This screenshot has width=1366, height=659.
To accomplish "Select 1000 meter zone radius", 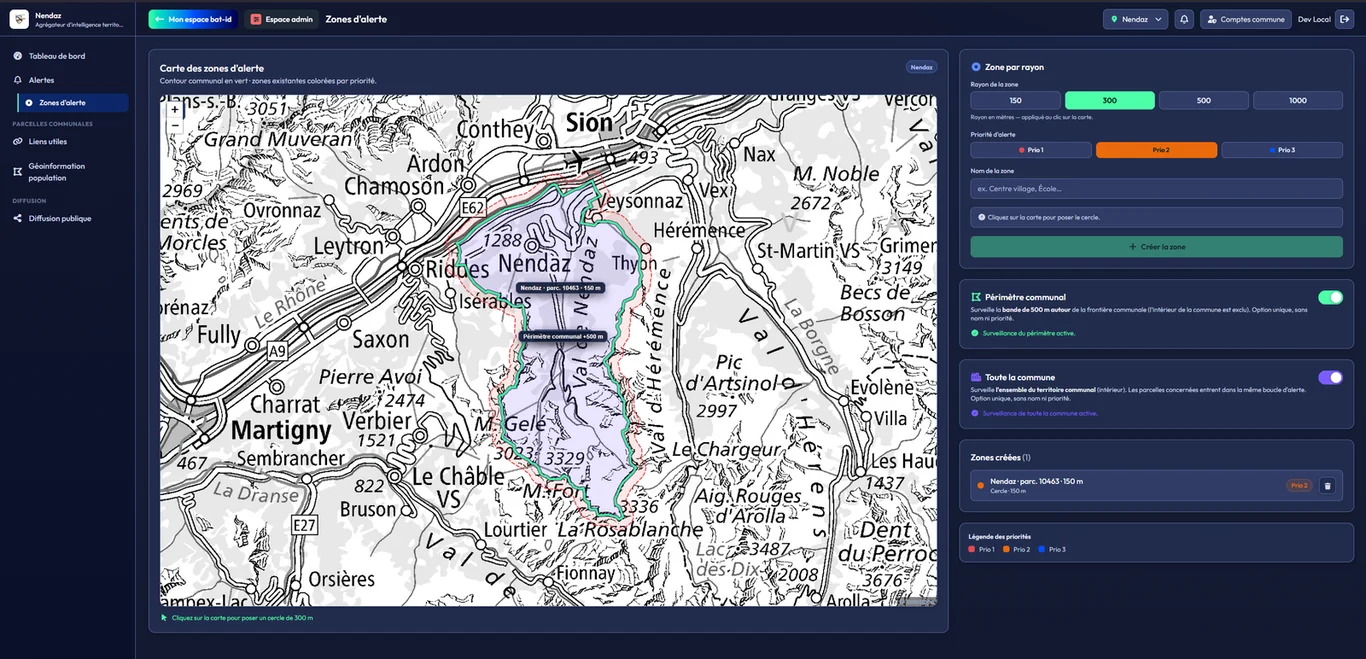I will (x=1298, y=100).
